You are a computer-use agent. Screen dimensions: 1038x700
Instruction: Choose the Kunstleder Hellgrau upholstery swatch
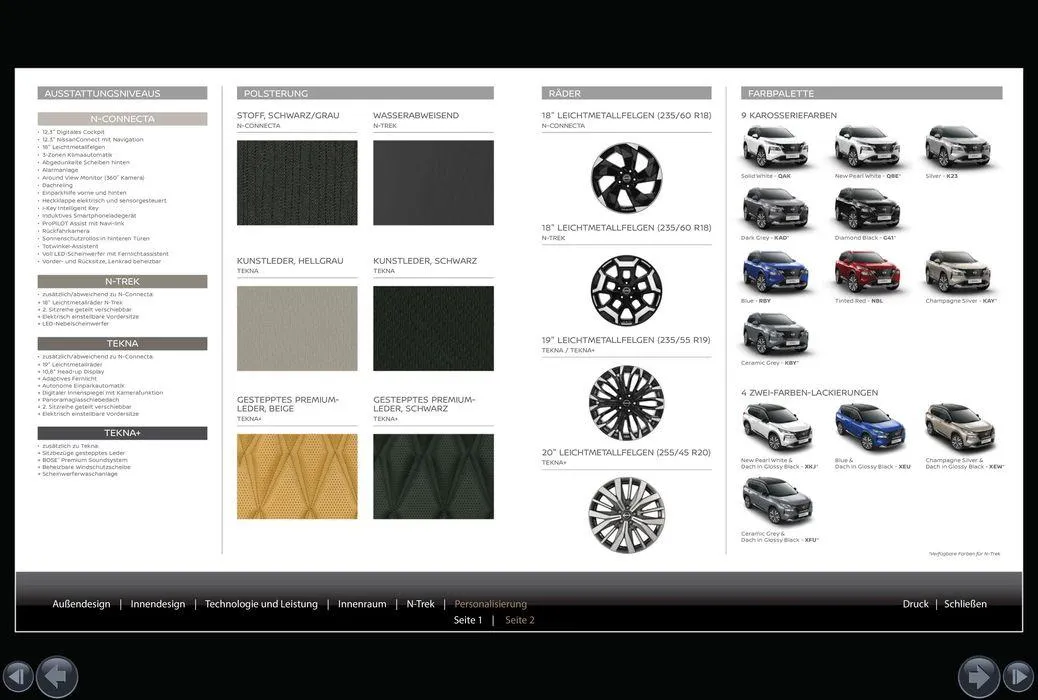[x=297, y=329]
